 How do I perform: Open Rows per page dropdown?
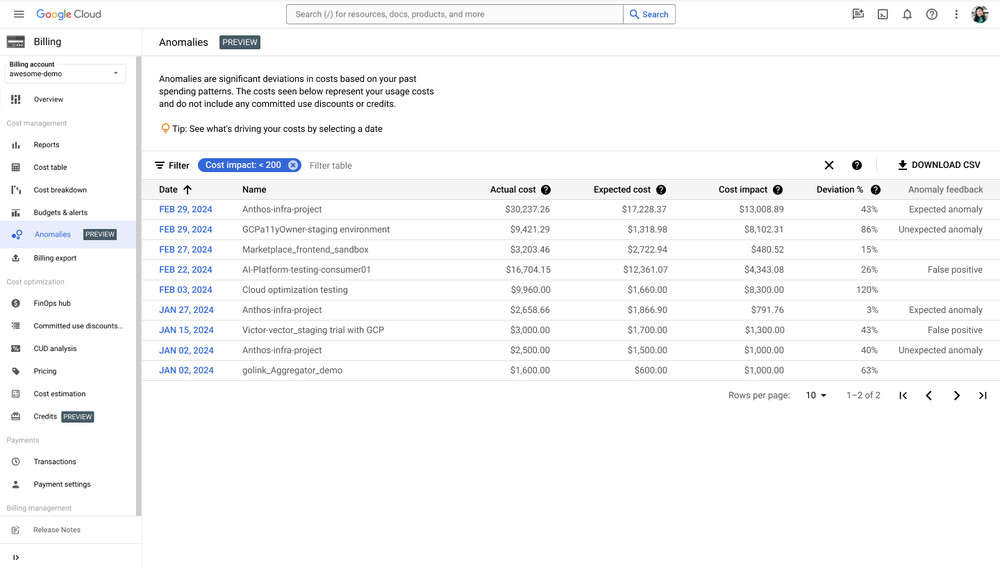(816, 396)
